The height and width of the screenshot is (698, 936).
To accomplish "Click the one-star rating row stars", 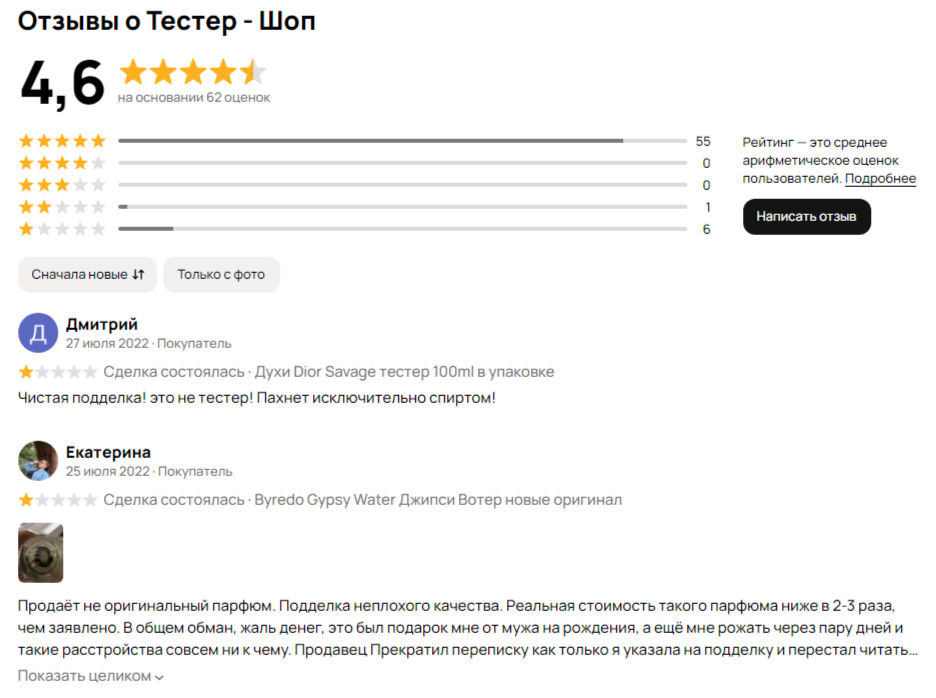I will point(62,229).
